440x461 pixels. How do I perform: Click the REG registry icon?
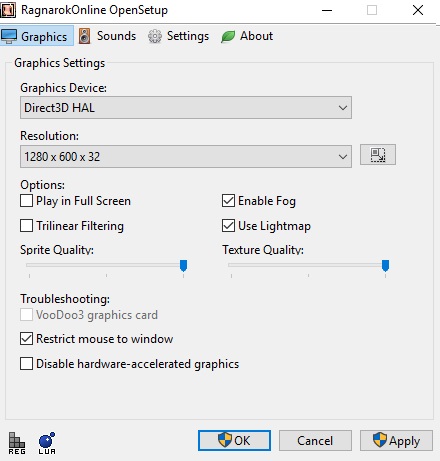tap(17, 443)
